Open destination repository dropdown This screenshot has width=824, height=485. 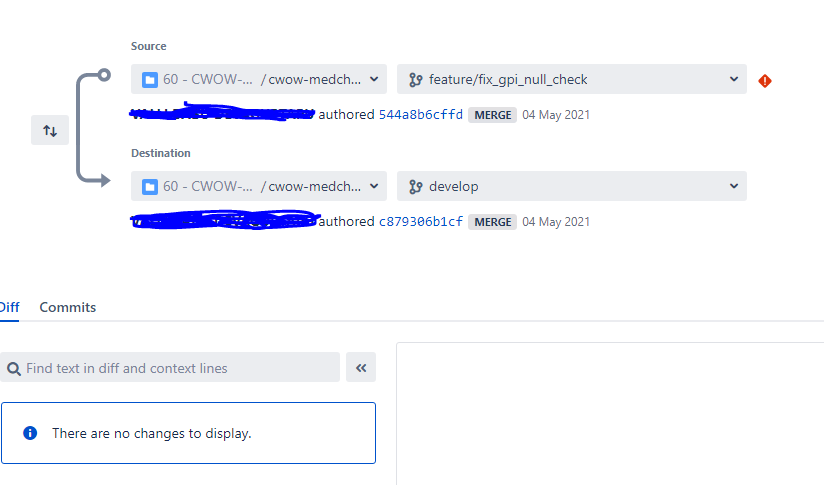click(259, 186)
